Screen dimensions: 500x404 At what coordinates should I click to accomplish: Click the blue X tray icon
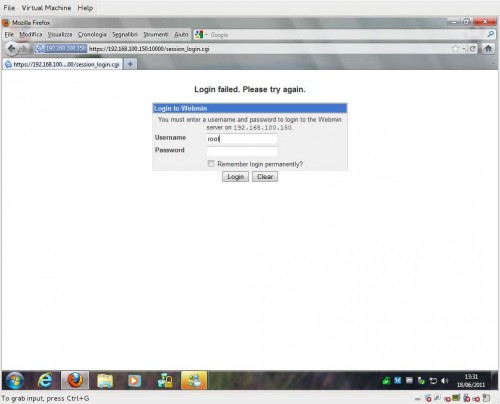(398, 380)
